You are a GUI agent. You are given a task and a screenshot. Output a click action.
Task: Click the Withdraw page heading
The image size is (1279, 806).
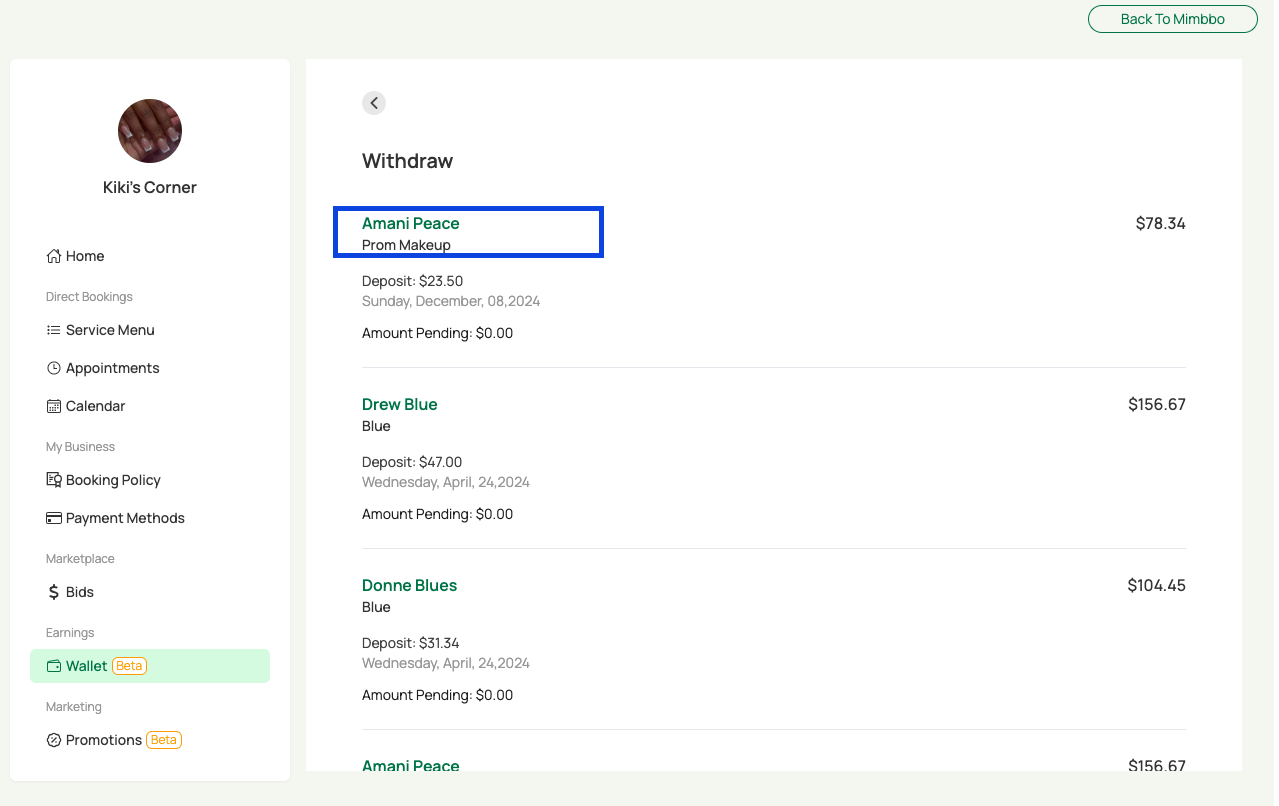(407, 161)
